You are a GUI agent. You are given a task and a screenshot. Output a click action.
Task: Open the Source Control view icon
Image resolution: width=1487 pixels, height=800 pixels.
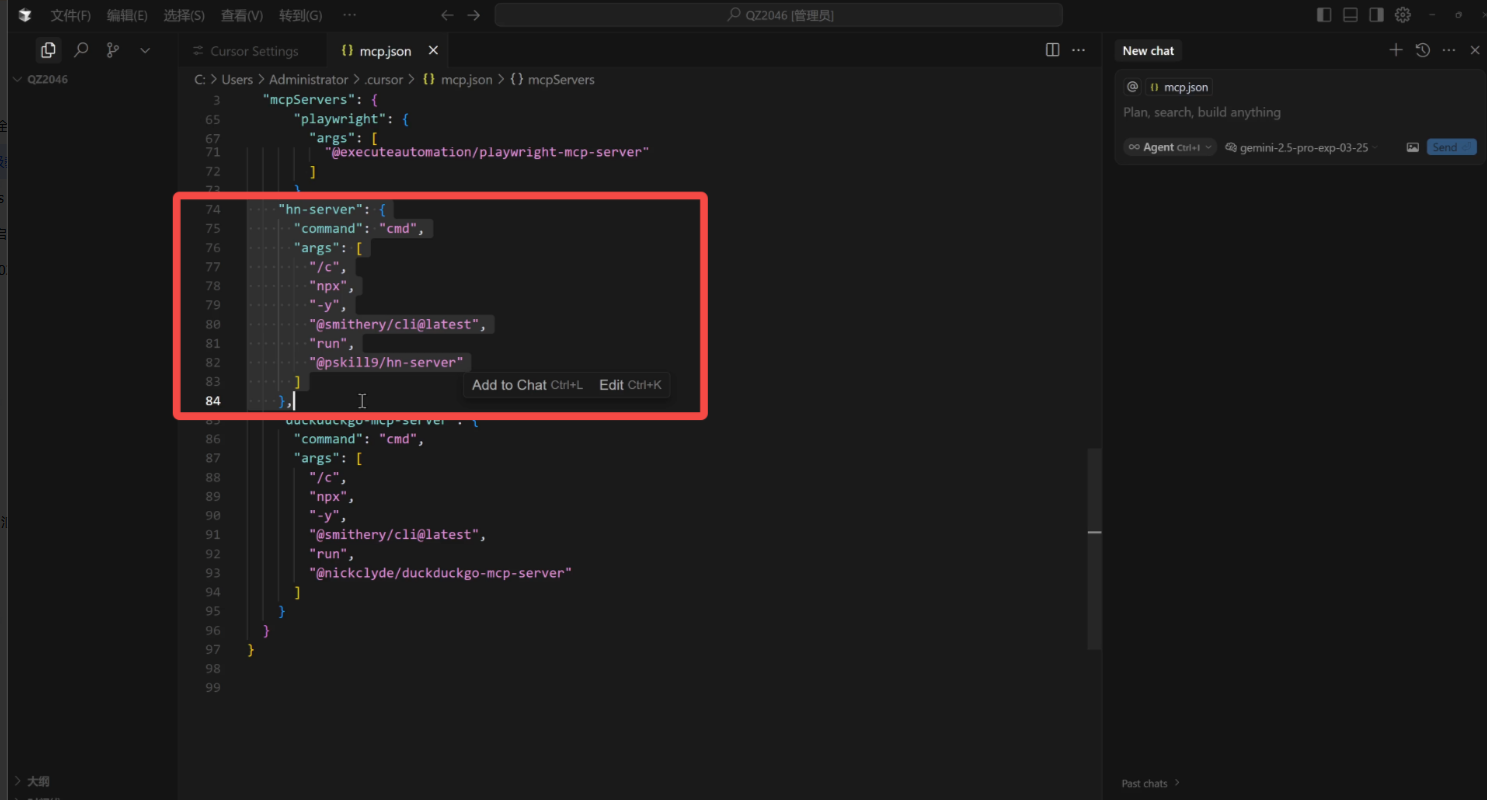click(x=112, y=49)
